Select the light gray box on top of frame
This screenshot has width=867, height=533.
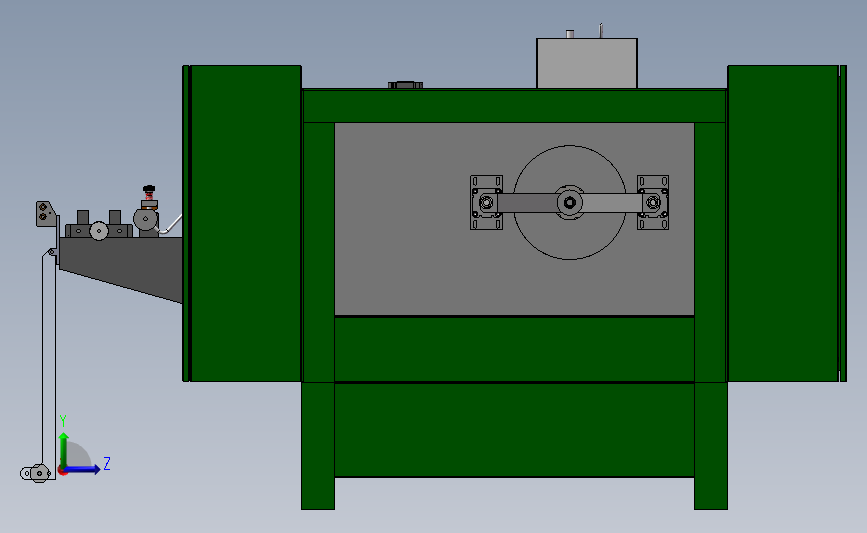587,63
